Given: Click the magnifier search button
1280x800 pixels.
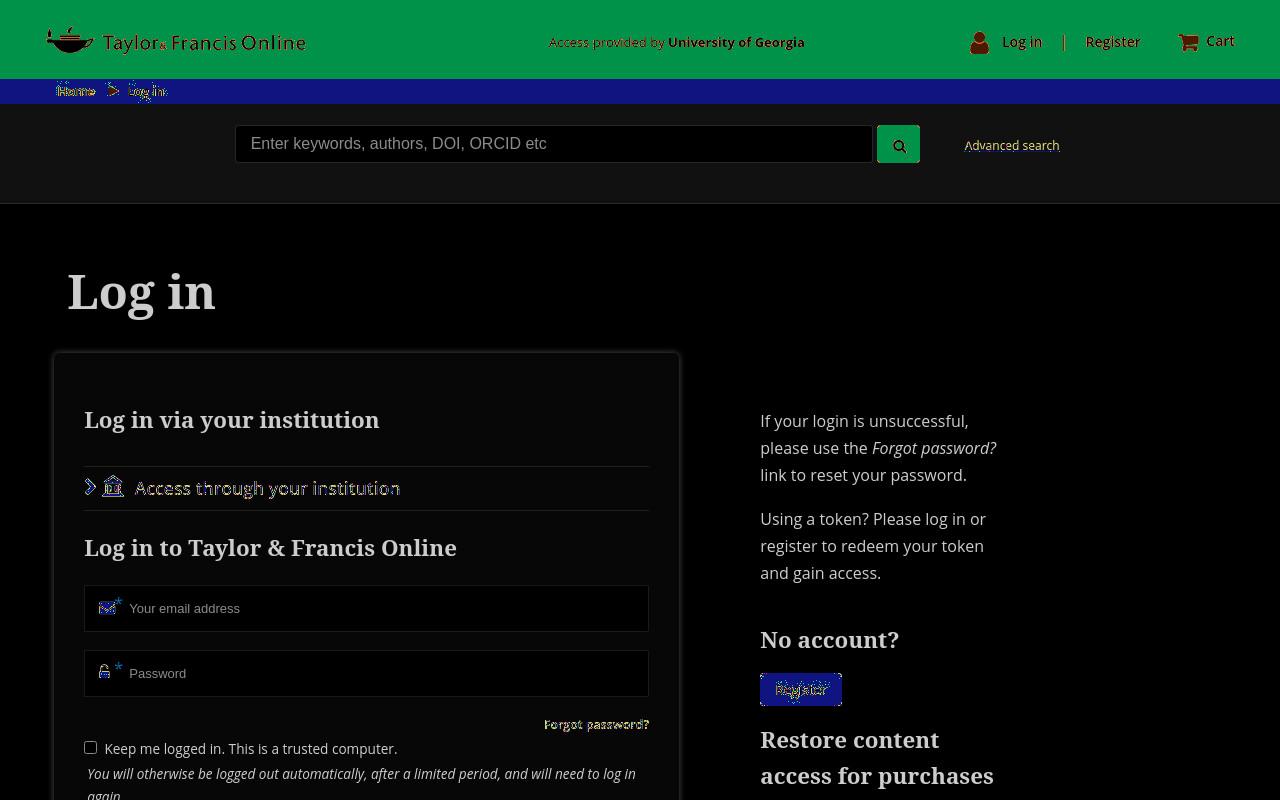Looking at the screenshot, I should (898, 144).
